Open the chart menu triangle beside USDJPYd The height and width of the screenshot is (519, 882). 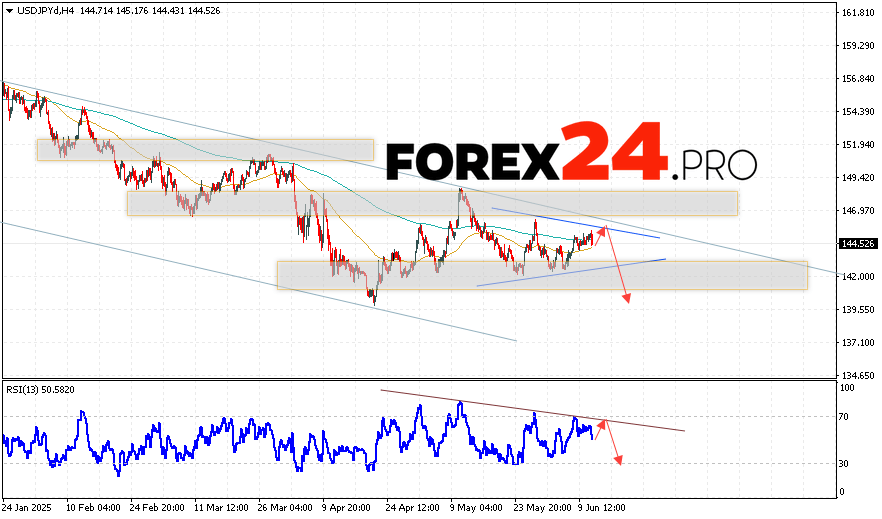click(7, 10)
